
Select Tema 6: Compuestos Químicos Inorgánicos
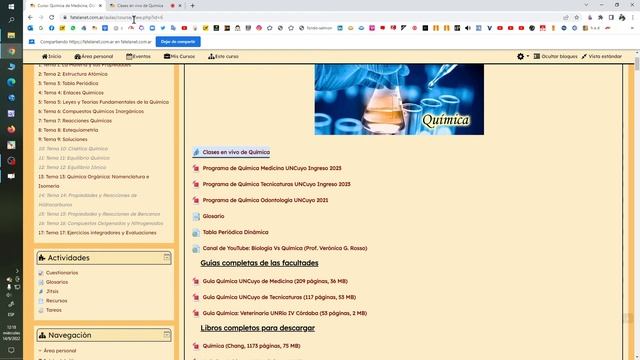click(91, 111)
